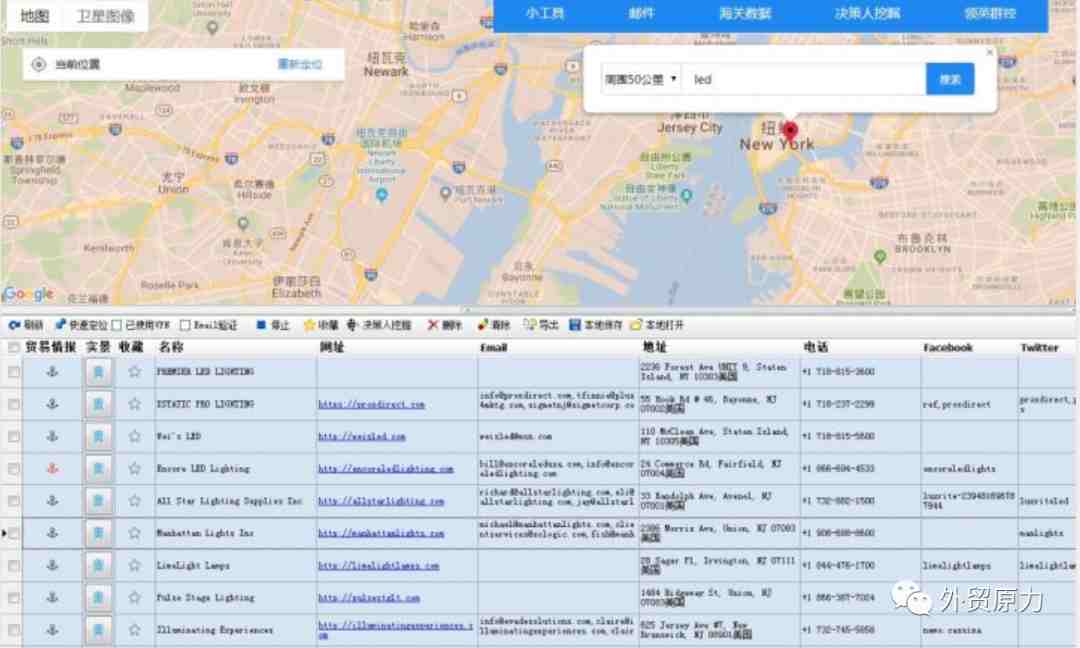Open street view for All Star Lighting Supplies
1080x648 pixels.
point(98,501)
